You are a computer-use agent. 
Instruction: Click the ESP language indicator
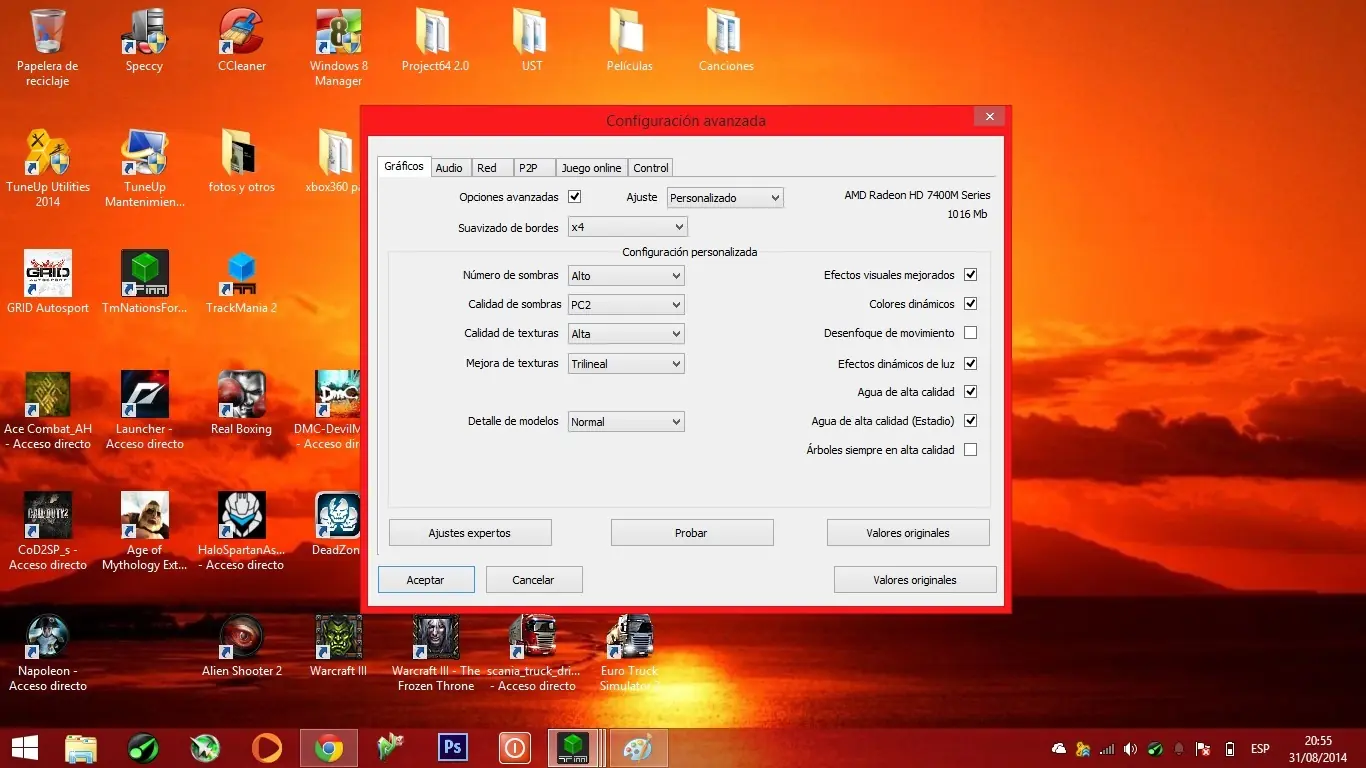tap(1260, 749)
